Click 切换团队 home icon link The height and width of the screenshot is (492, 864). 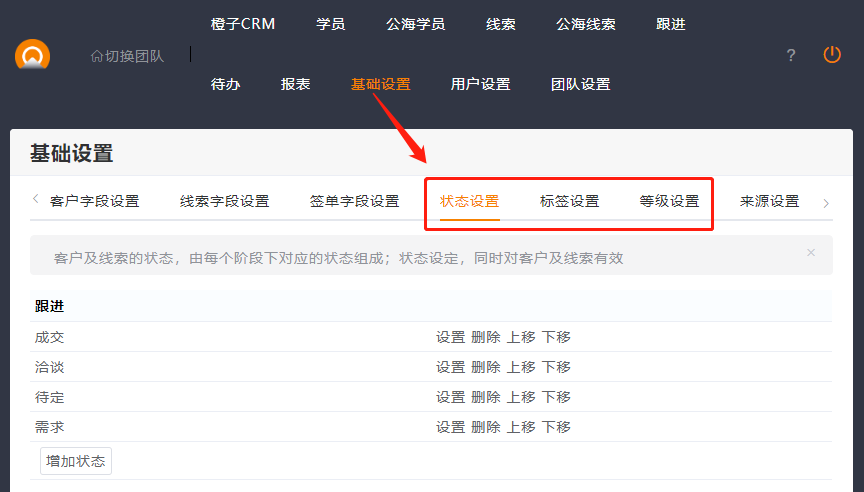pyautogui.click(x=127, y=55)
